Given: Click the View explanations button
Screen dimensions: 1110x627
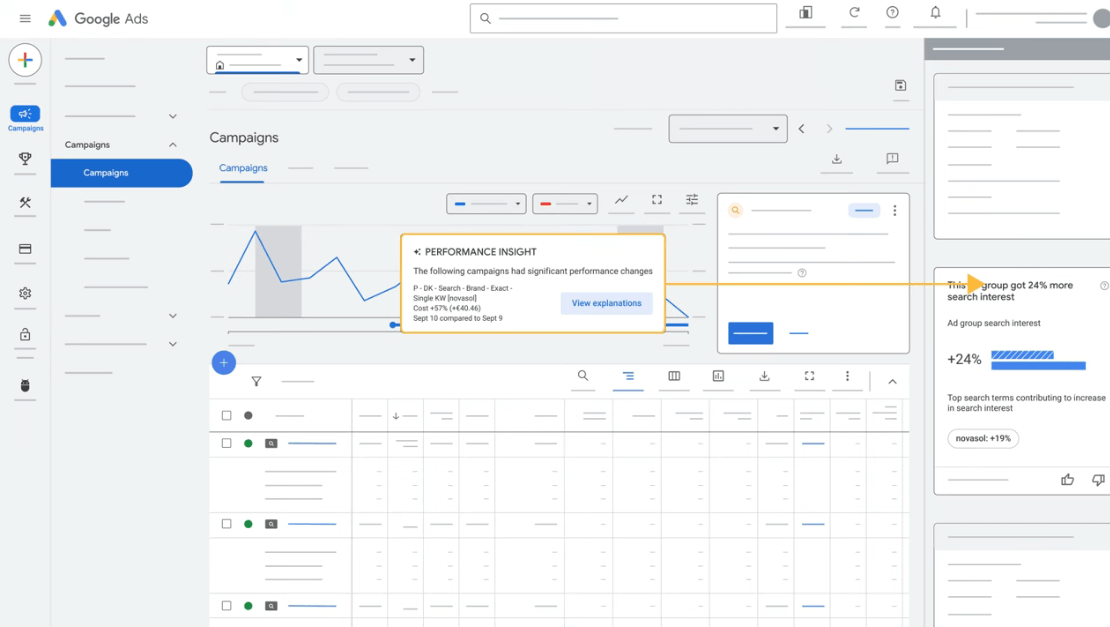Looking at the screenshot, I should 606,303.
